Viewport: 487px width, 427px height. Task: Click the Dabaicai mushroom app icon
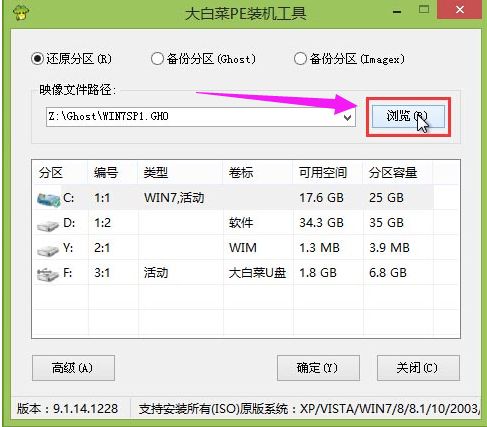pos(21,12)
